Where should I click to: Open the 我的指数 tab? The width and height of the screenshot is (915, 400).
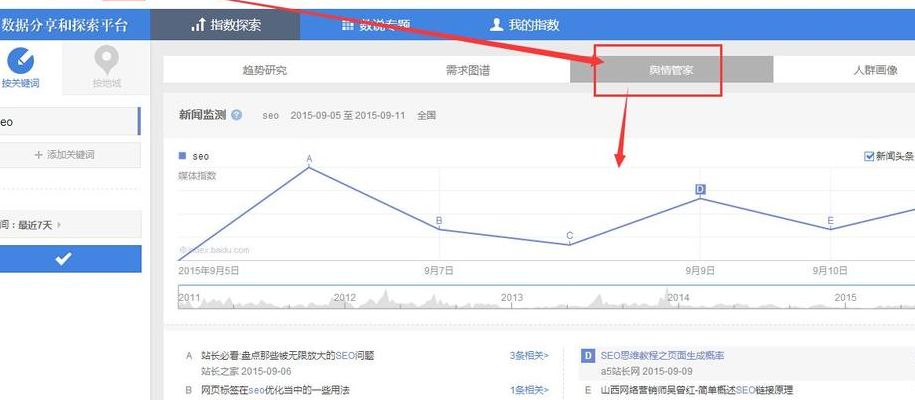[525, 25]
